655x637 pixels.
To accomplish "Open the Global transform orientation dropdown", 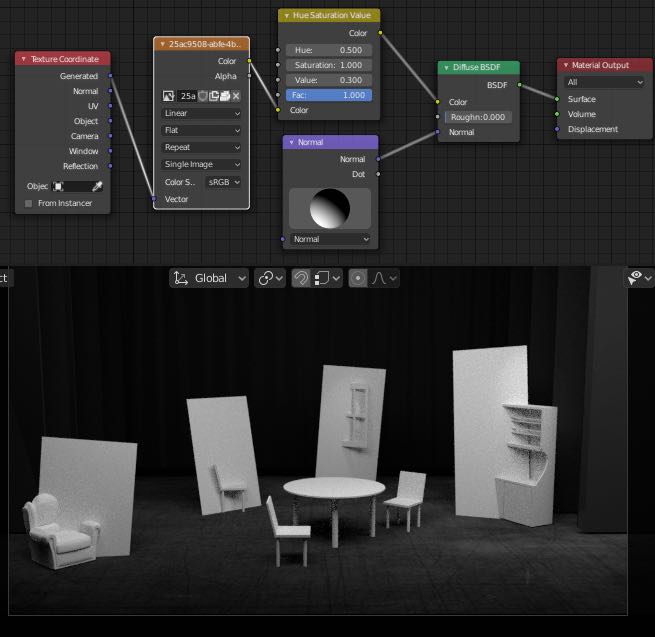I will coord(209,278).
